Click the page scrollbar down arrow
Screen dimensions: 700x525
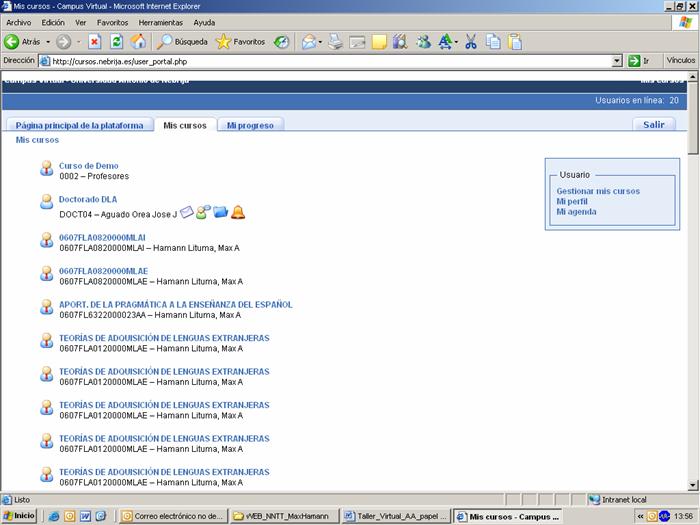[x=692, y=485]
